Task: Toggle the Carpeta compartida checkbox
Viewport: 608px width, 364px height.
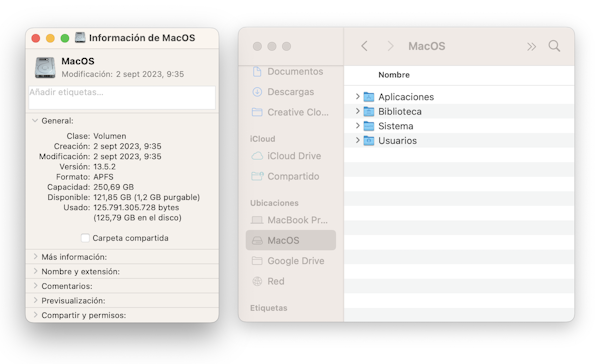Action: click(85, 238)
